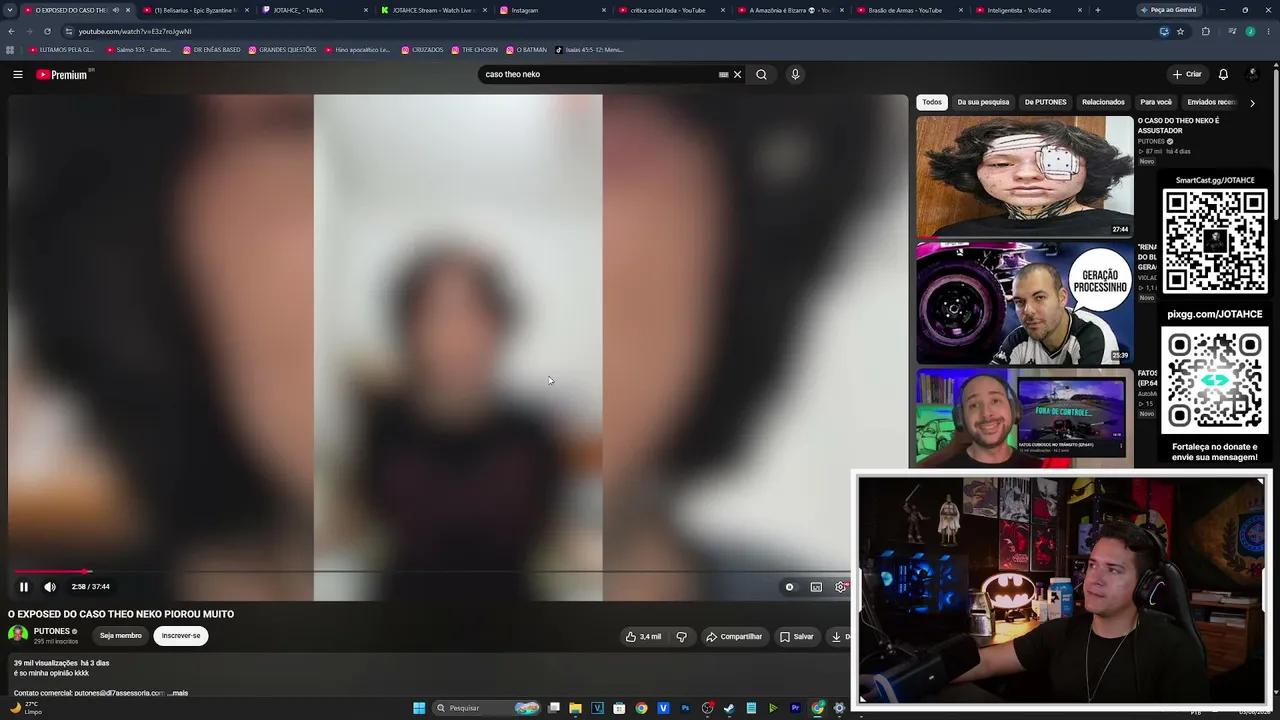Open the PUTONES channel avatar
Screen dimensions: 1280x720
pos(18,634)
